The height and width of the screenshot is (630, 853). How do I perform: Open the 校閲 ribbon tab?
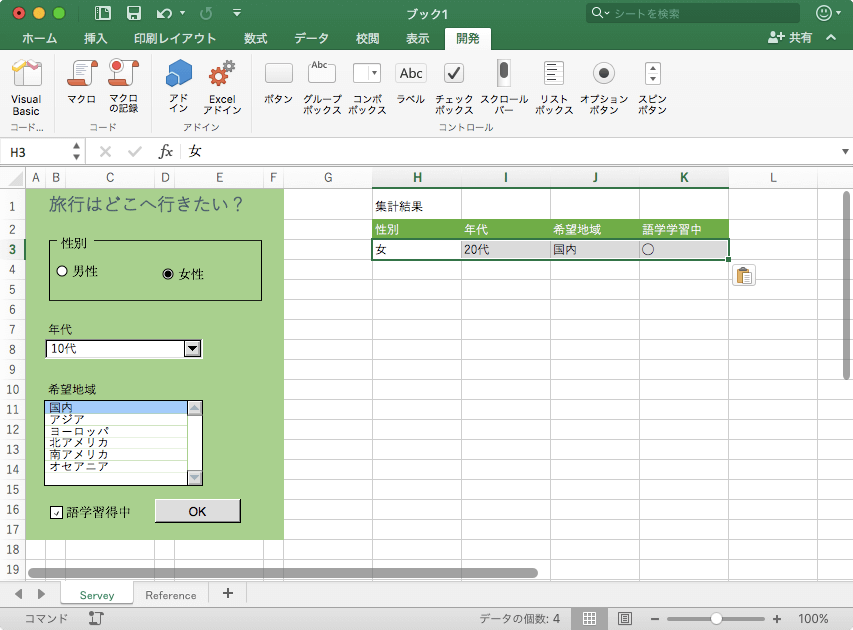click(x=367, y=38)
